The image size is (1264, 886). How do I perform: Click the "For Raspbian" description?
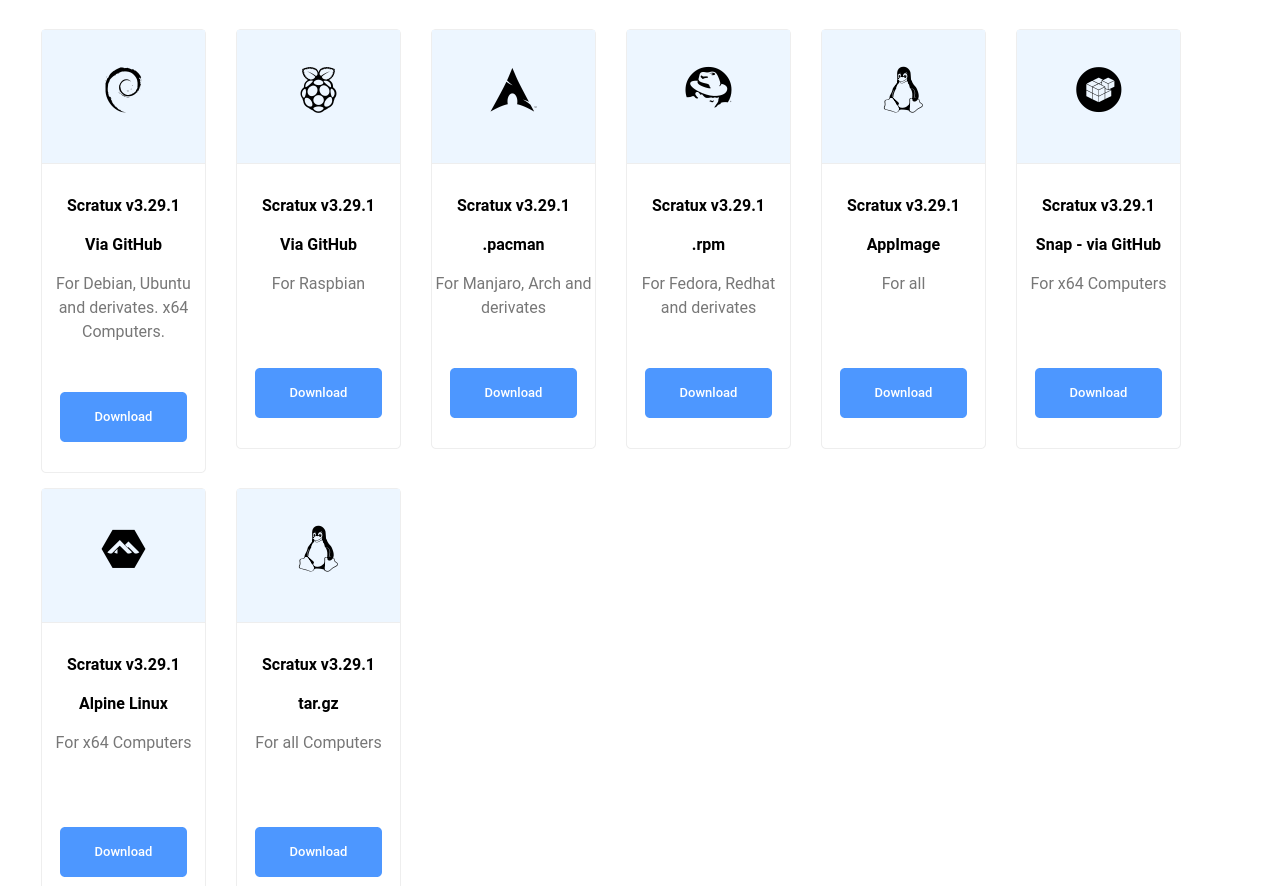pos(318,283)
